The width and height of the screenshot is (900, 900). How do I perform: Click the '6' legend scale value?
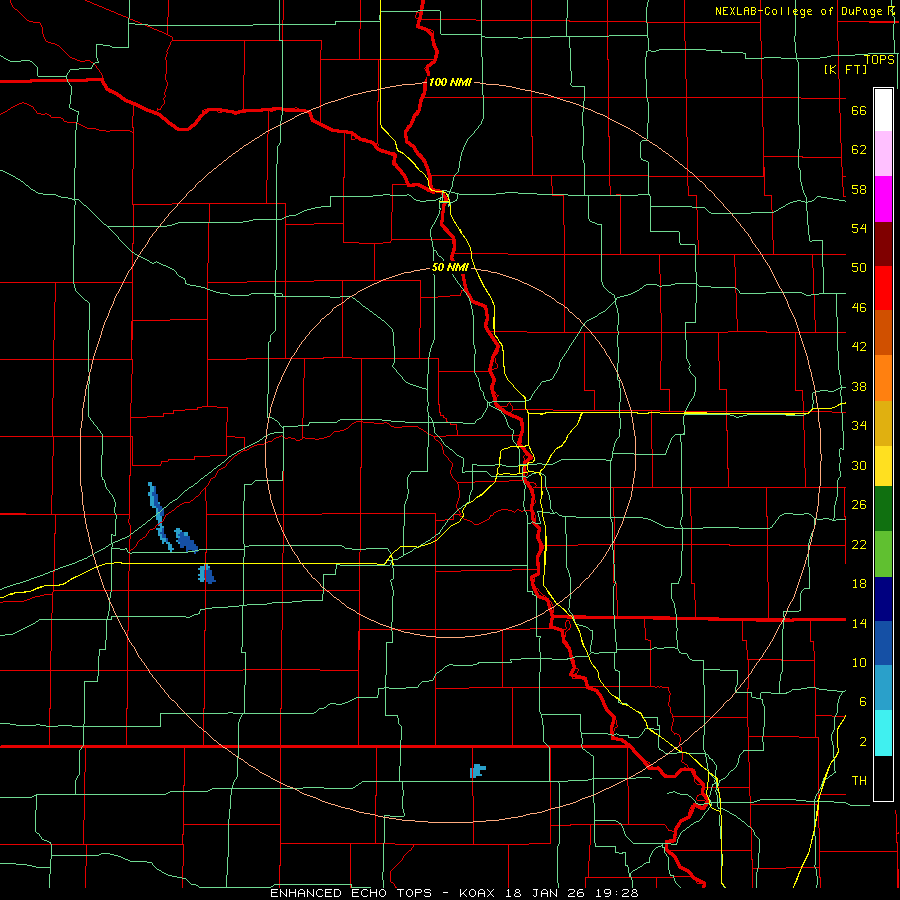[863, 701]
